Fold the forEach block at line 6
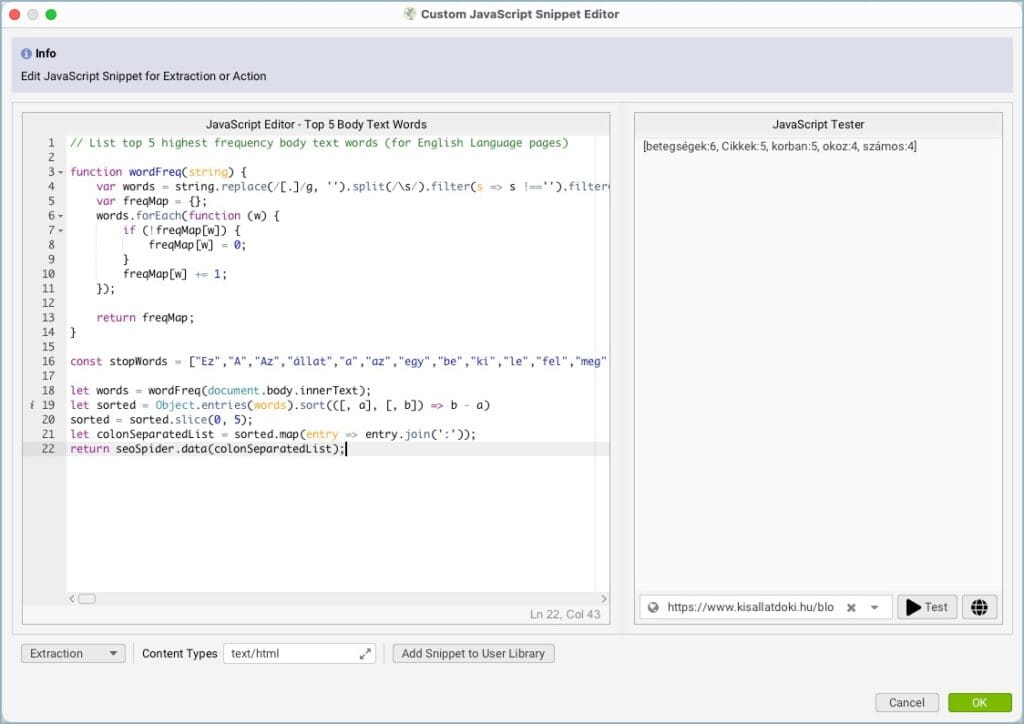 pos(61,216)
